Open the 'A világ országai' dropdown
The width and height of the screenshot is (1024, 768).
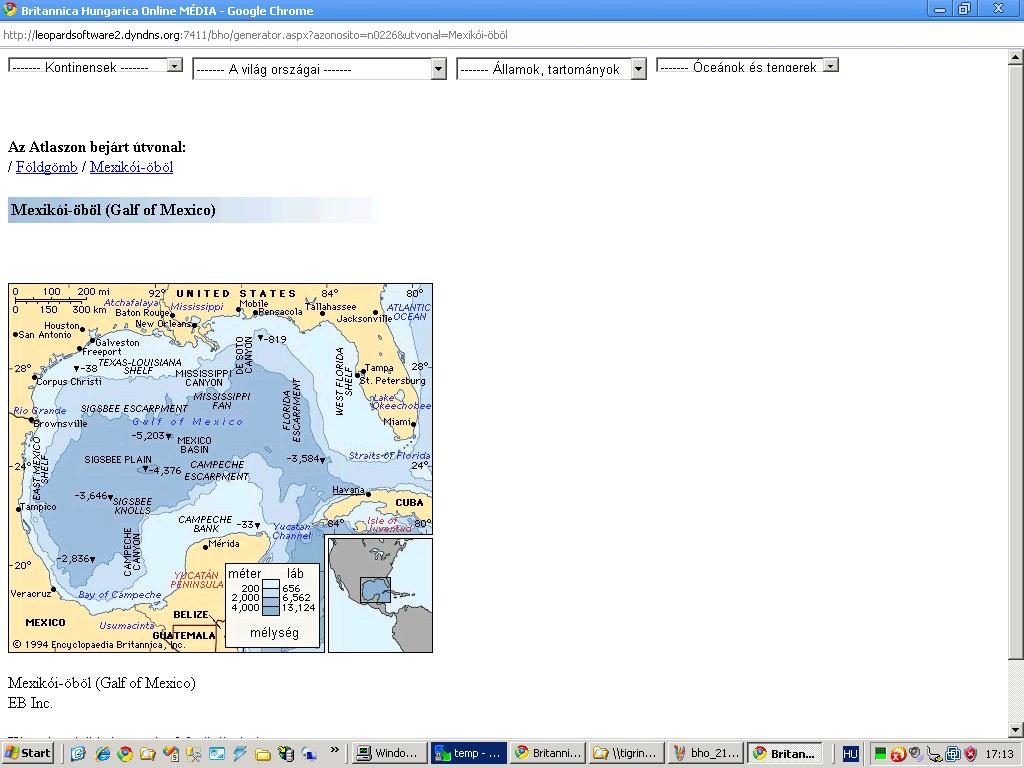click(x=319, y=69)
